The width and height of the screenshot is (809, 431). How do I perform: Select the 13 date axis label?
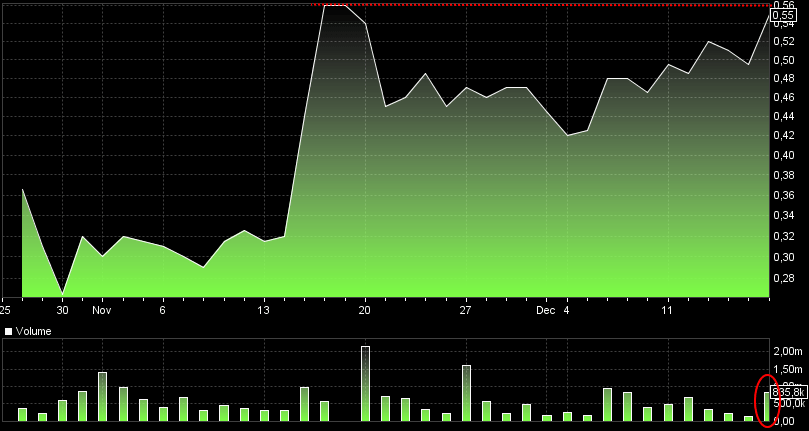264,310
